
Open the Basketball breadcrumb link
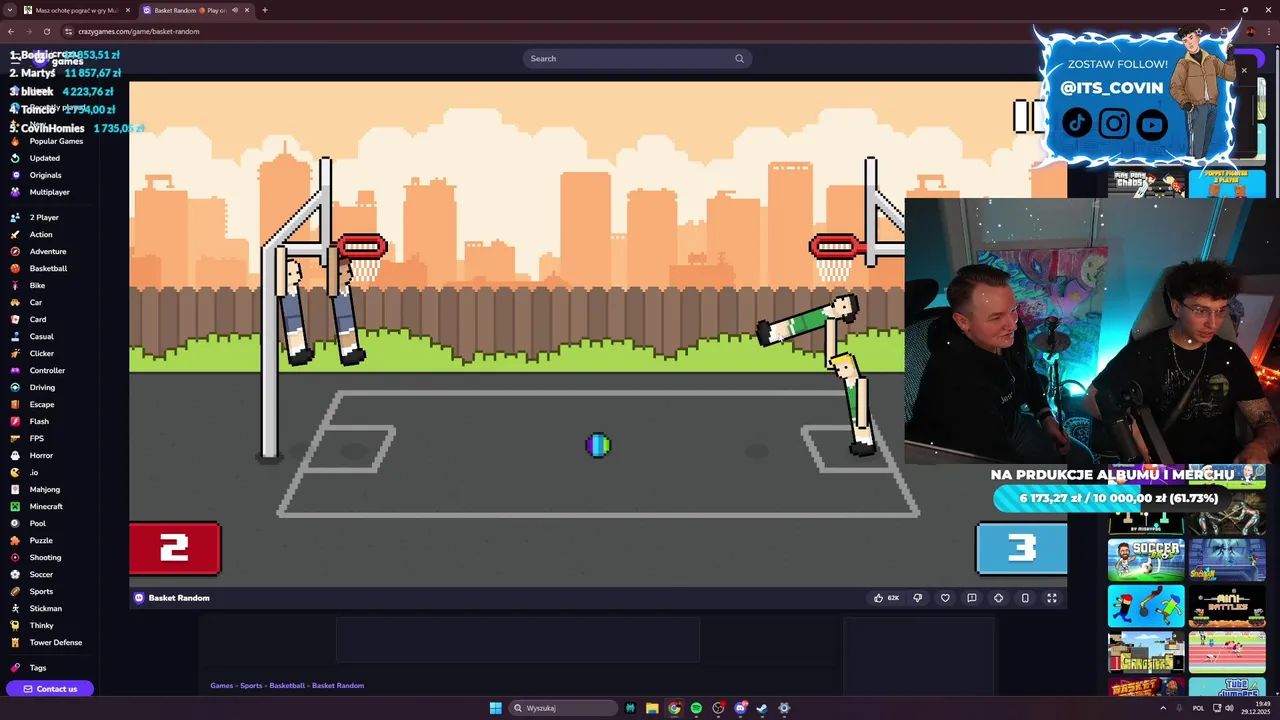287,686
